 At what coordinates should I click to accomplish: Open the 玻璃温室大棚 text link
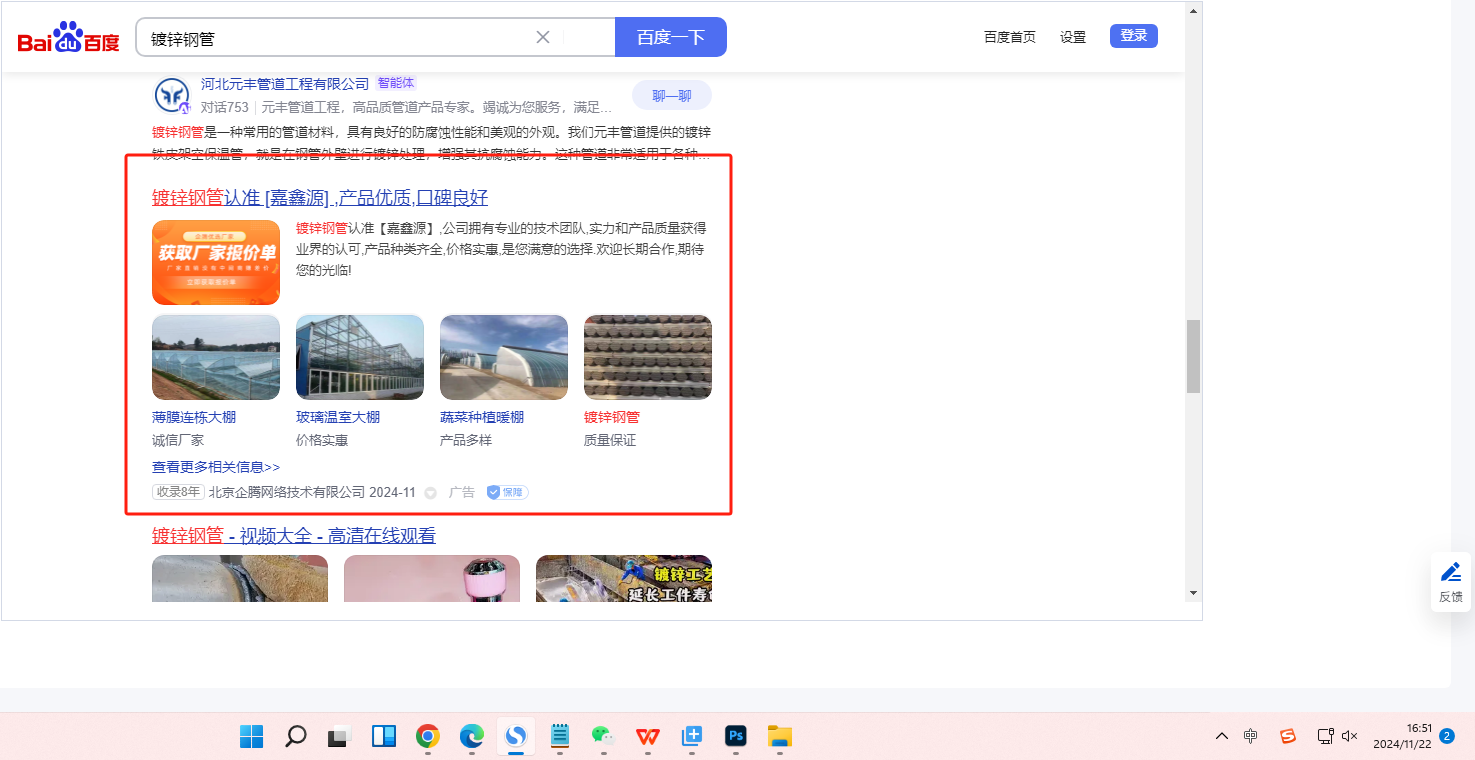pos(338,417)
